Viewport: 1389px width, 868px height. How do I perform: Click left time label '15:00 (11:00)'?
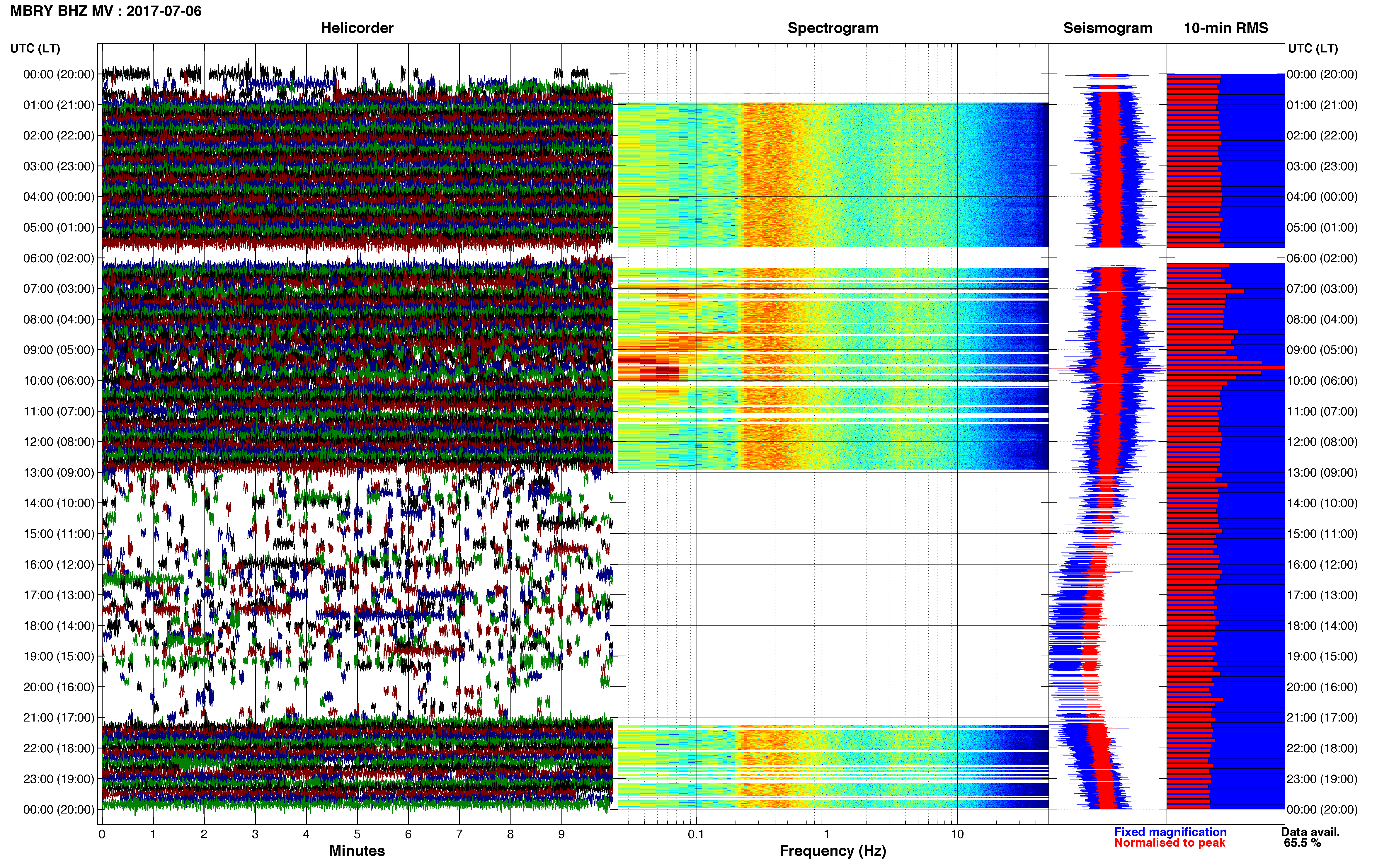click(x=59, y=534)
